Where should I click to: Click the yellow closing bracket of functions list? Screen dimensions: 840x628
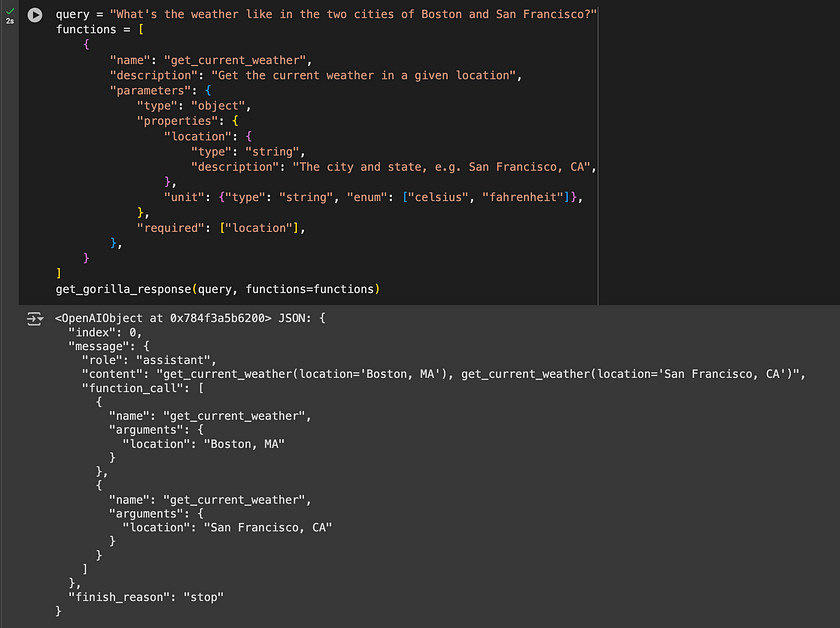tap(58, 273)
